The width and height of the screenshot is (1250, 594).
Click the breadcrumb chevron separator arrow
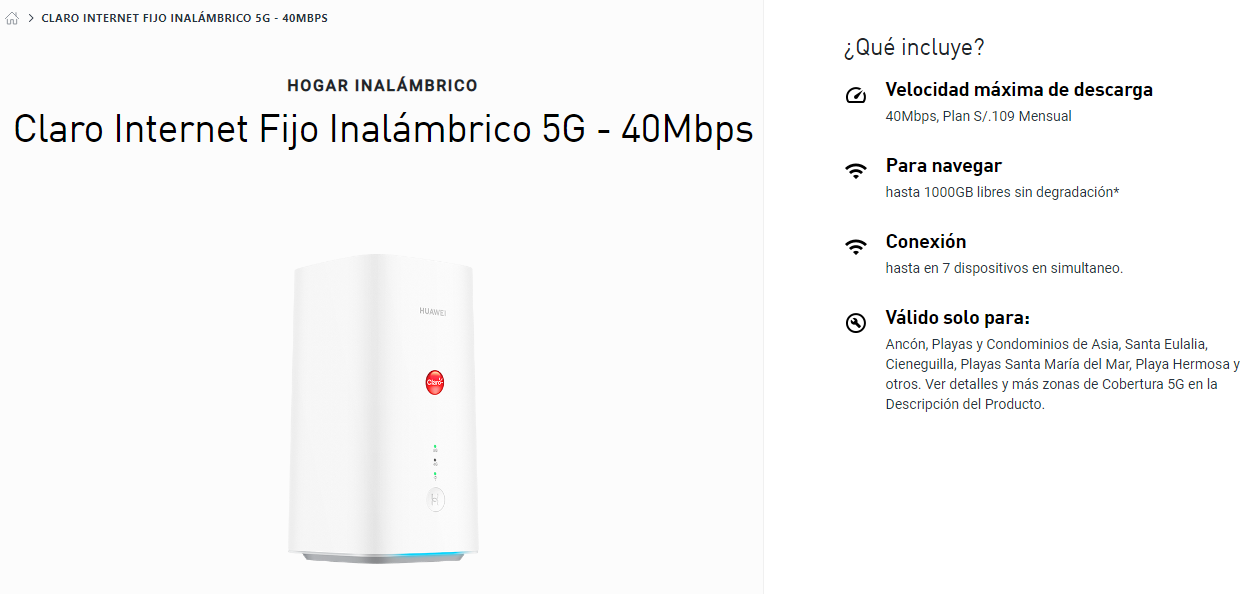pyautogui.click(x=31, y=19)
